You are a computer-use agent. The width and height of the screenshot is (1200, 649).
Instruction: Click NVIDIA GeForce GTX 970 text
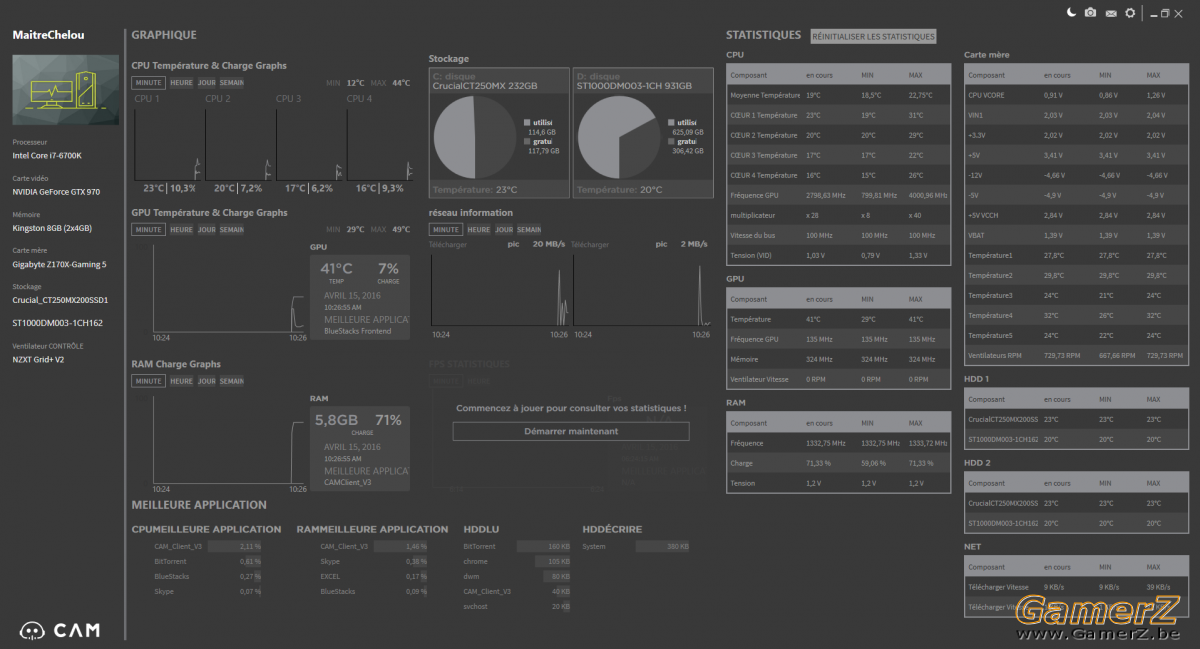[56, 191]
